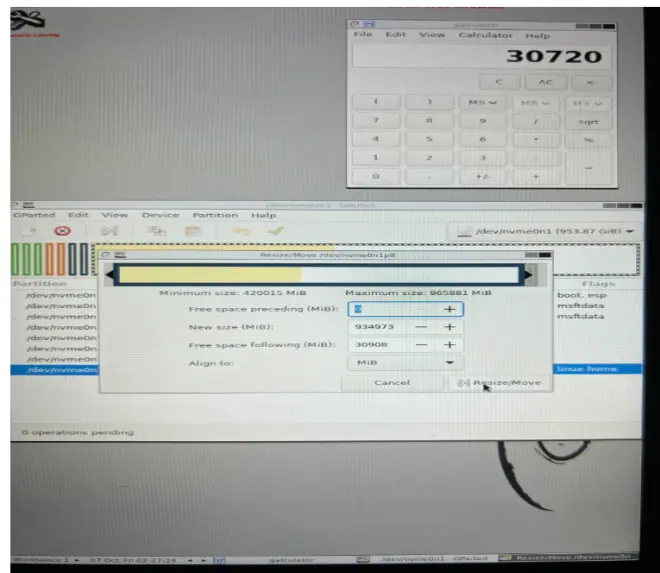The width and height of the screenshot is (660, 573).
Task: Open the Edit menu in GParted
Action: (x=78, y=215)
